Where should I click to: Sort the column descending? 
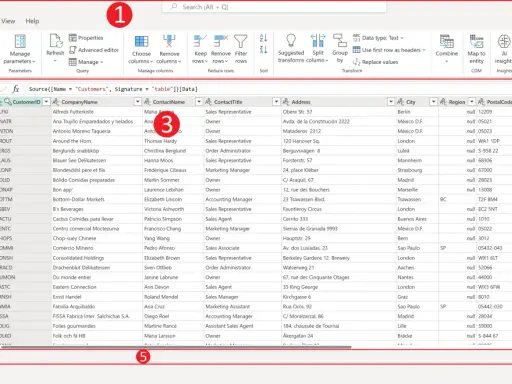click(x=263, y=50)
